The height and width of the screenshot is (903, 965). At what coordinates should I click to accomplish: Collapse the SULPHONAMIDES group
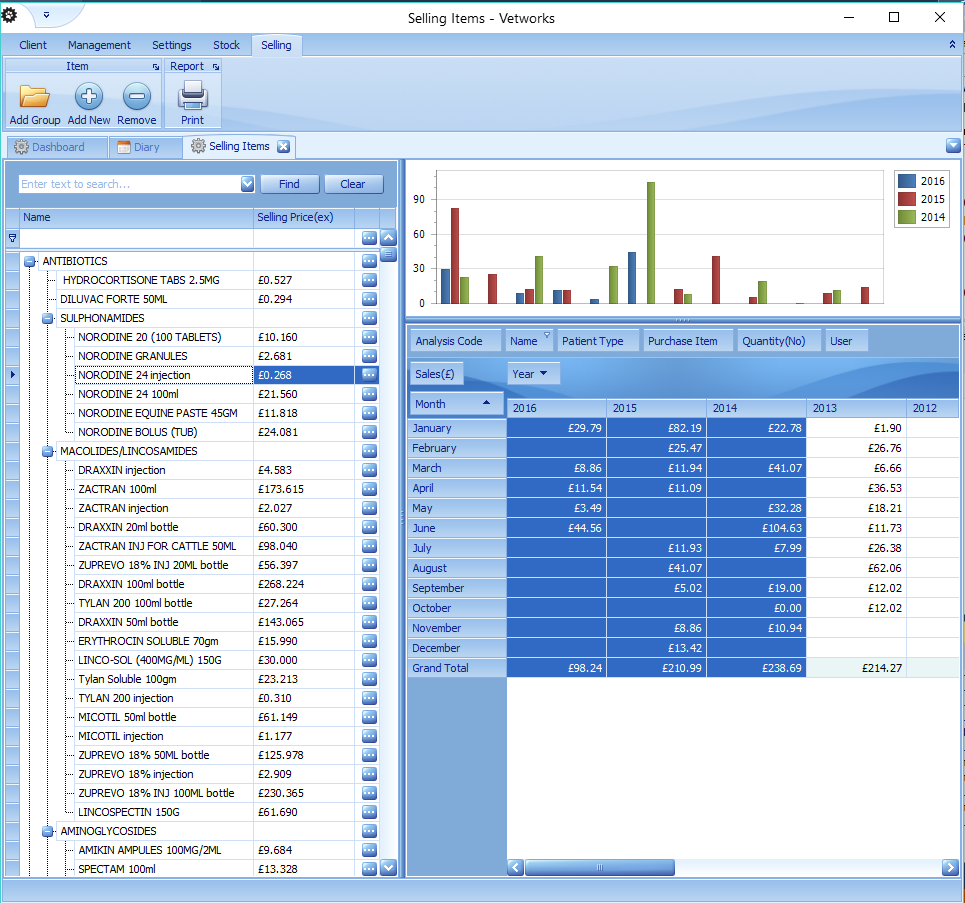pos(48,318)
